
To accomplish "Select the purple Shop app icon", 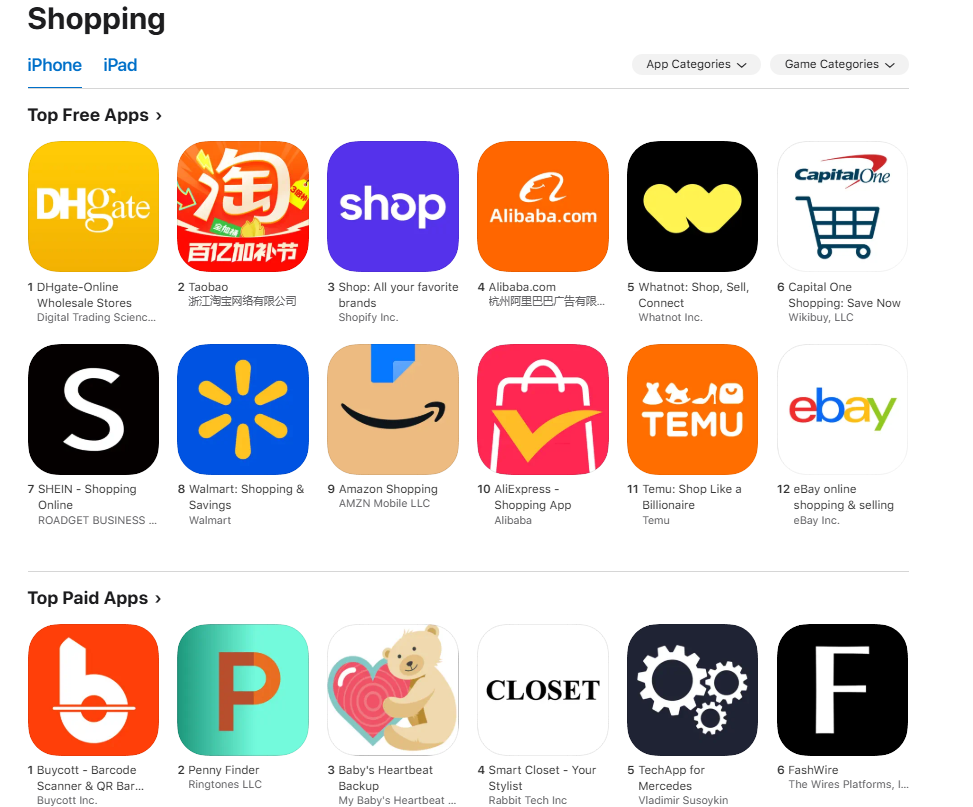I will (393, 206).
